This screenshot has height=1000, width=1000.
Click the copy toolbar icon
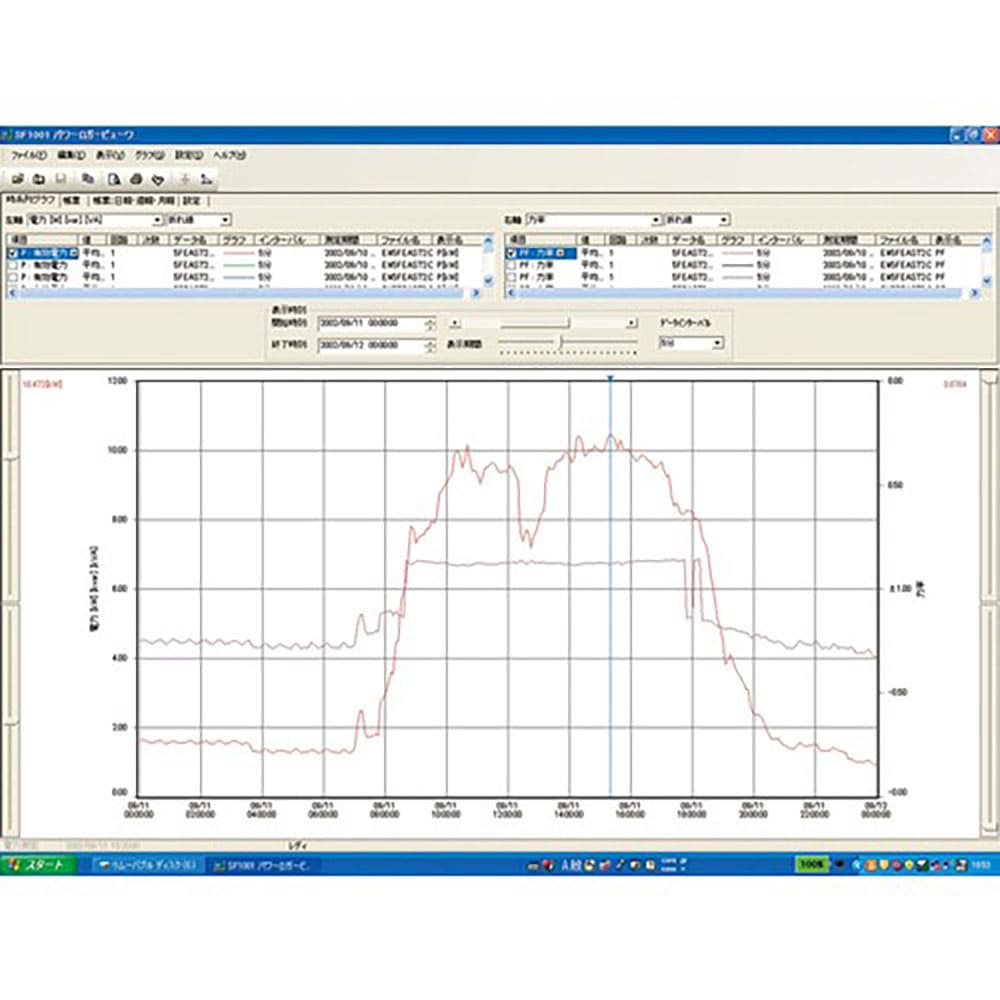[x=89, y=179]
